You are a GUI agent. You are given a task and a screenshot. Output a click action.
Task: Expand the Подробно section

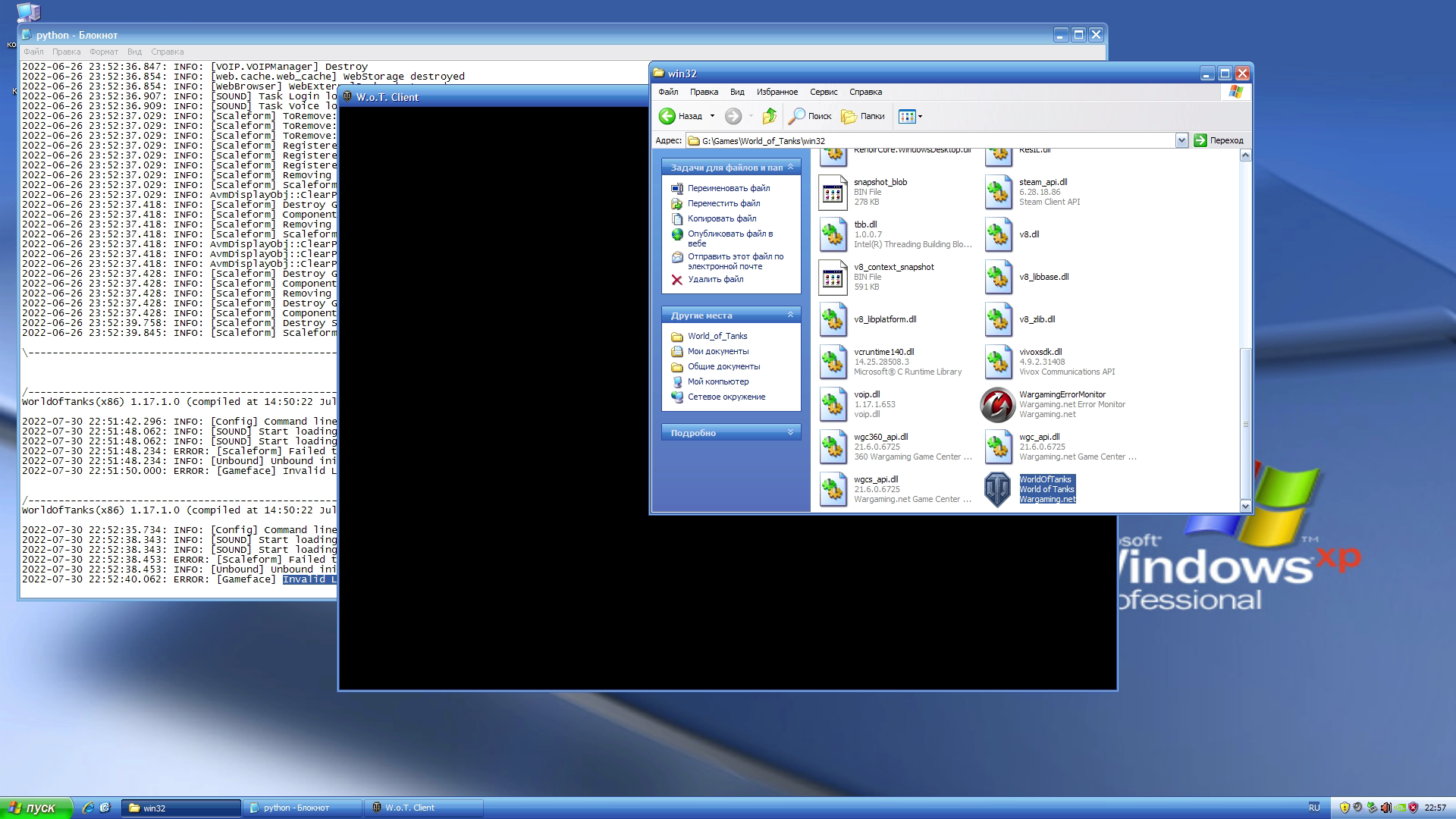point(789,432)
